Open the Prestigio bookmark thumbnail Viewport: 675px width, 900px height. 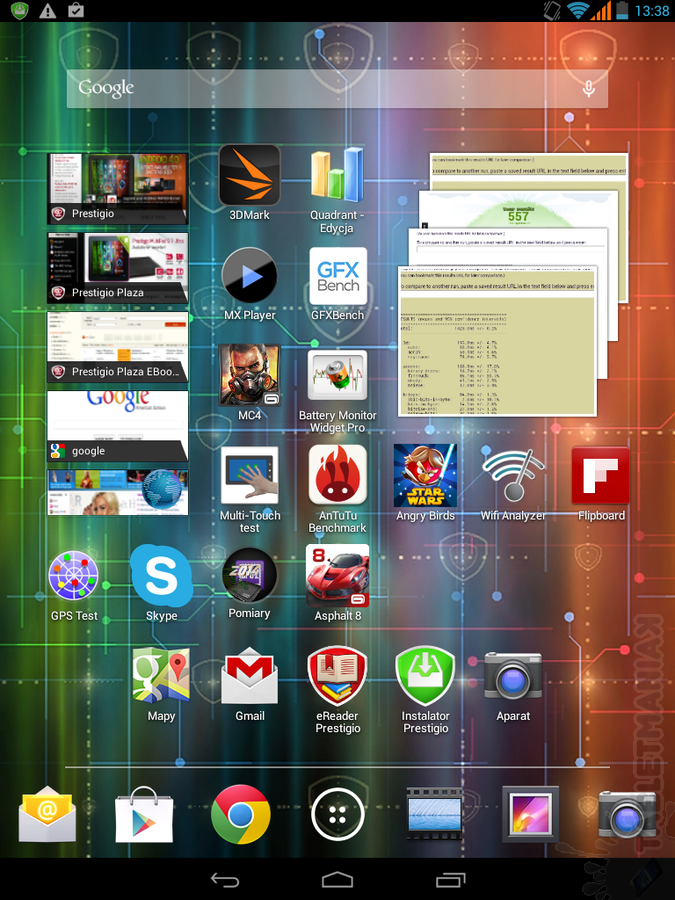click(x=117, y=188)
